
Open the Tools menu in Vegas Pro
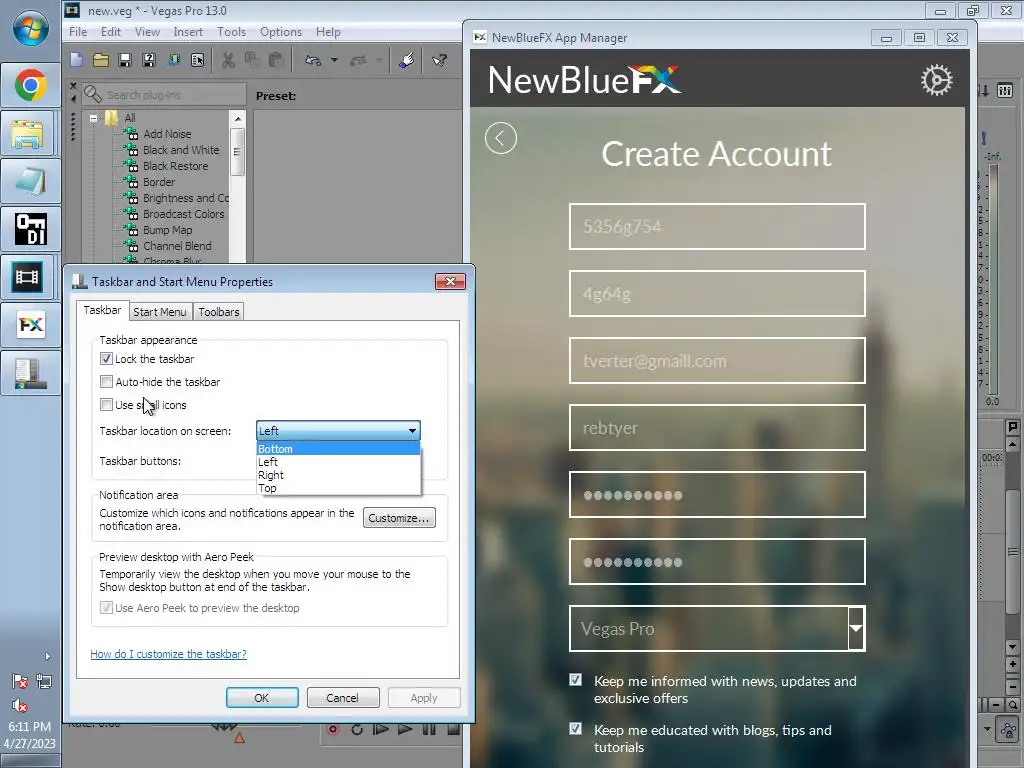[231, 32]
